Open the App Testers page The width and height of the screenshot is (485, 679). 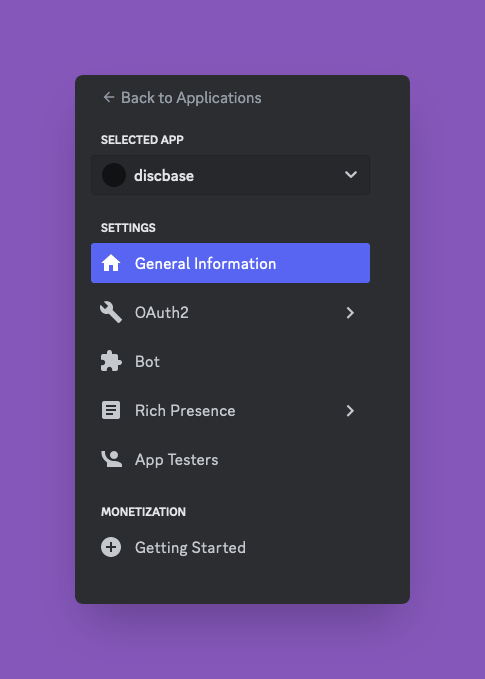click(230, 459)
